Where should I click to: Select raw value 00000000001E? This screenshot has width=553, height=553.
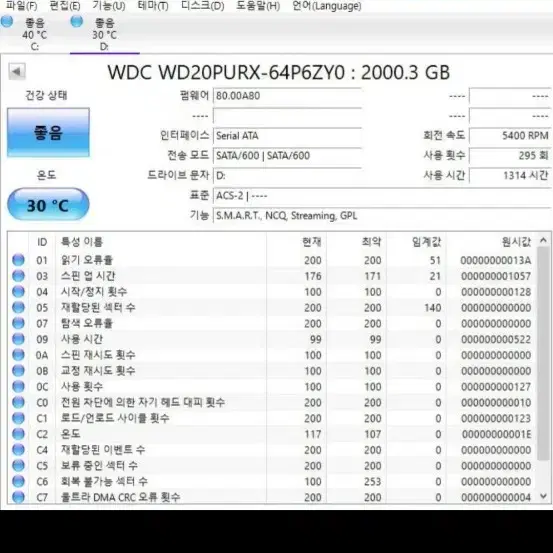click(x=496, y=434)
